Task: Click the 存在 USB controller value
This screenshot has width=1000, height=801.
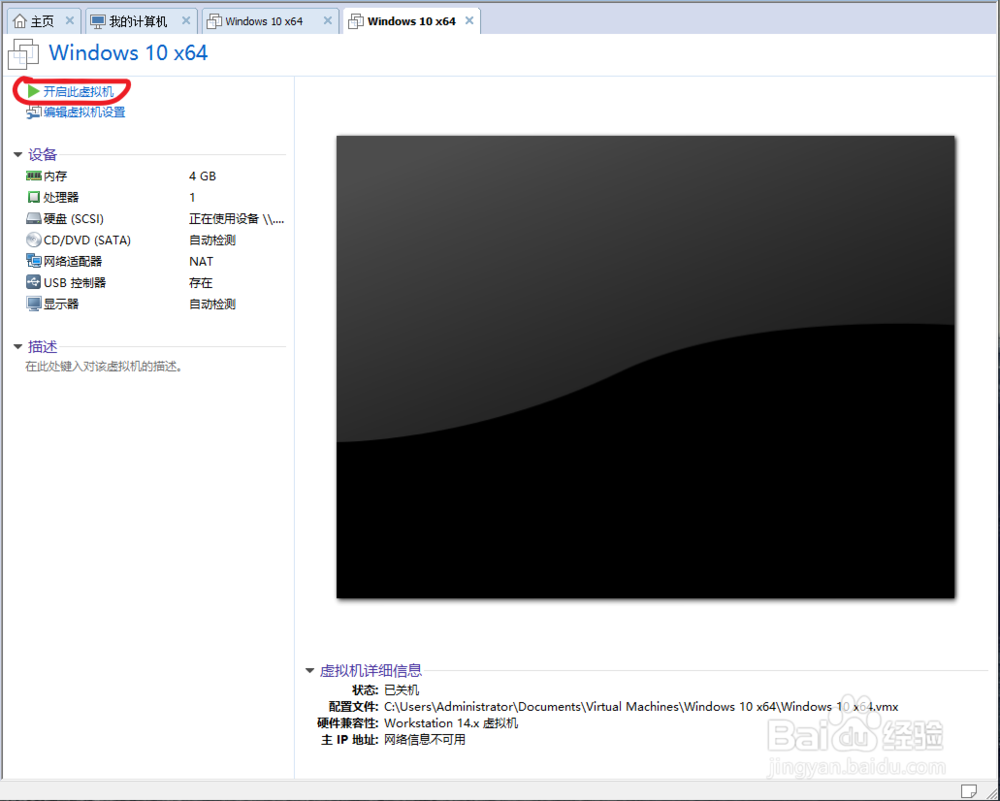Action: point(201,283)
